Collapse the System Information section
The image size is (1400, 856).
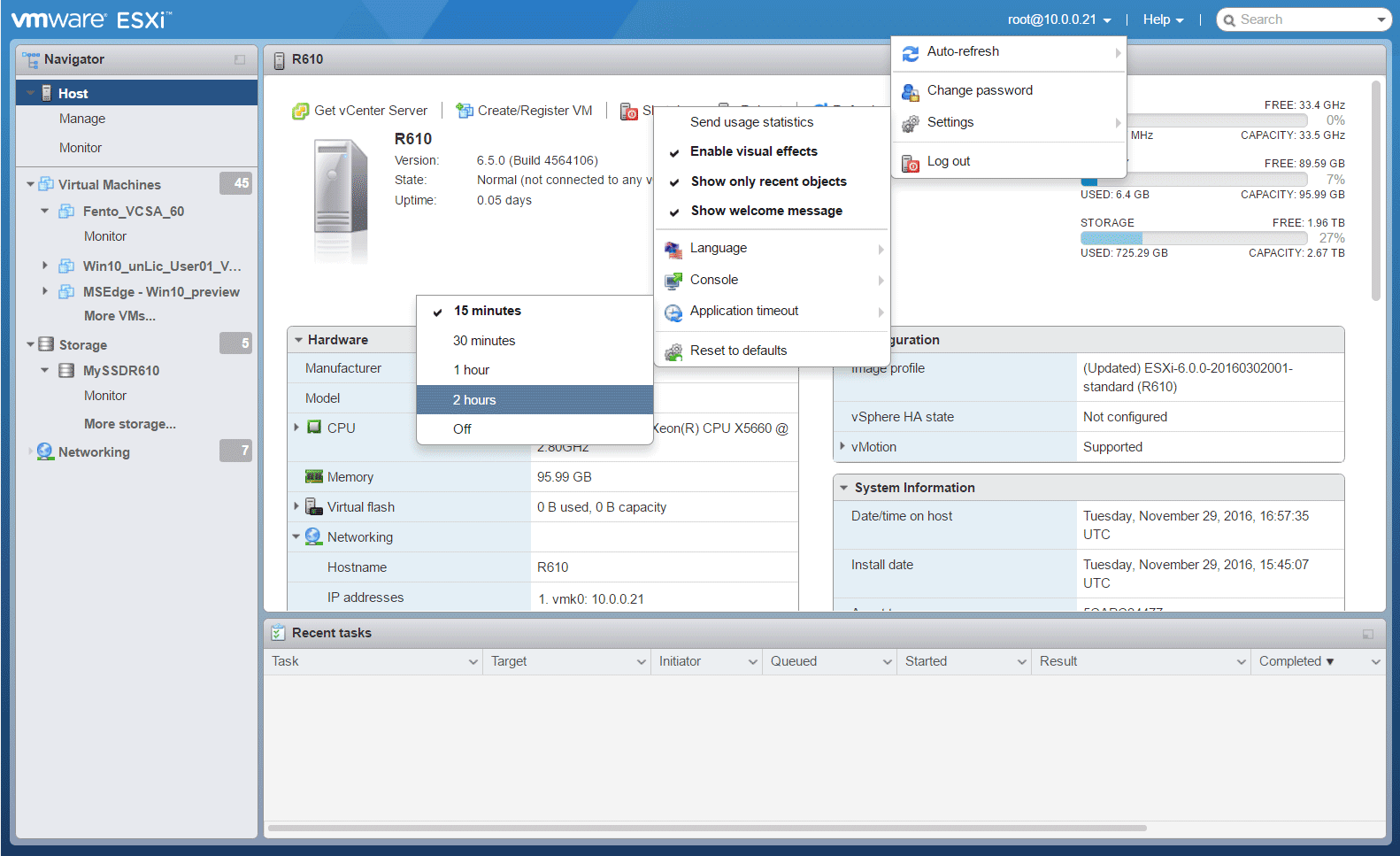(844, 488)
